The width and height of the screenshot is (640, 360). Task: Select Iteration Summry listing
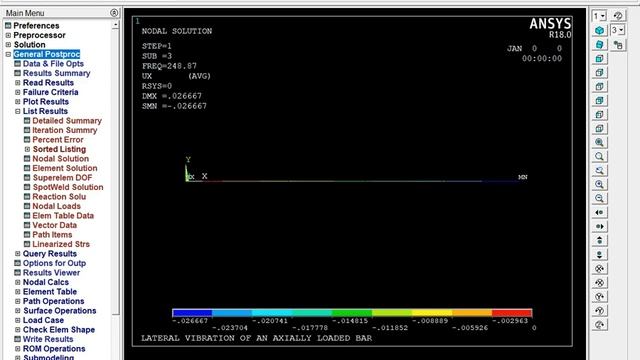(x=64, y=130)
